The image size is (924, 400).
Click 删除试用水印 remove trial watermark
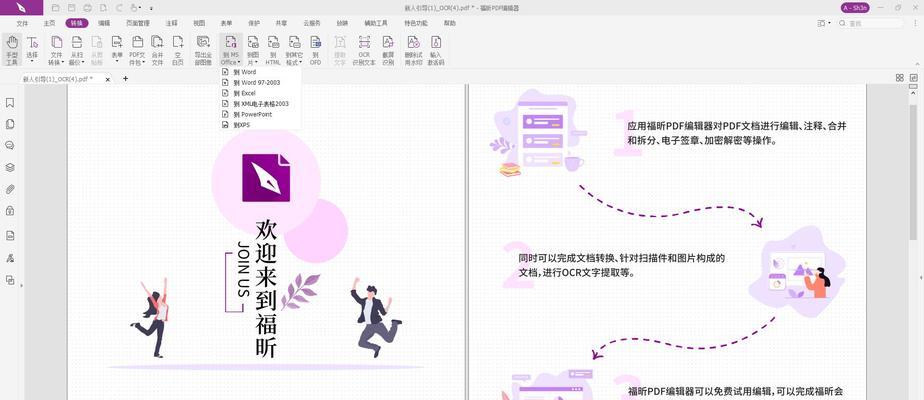pos(413,49)
